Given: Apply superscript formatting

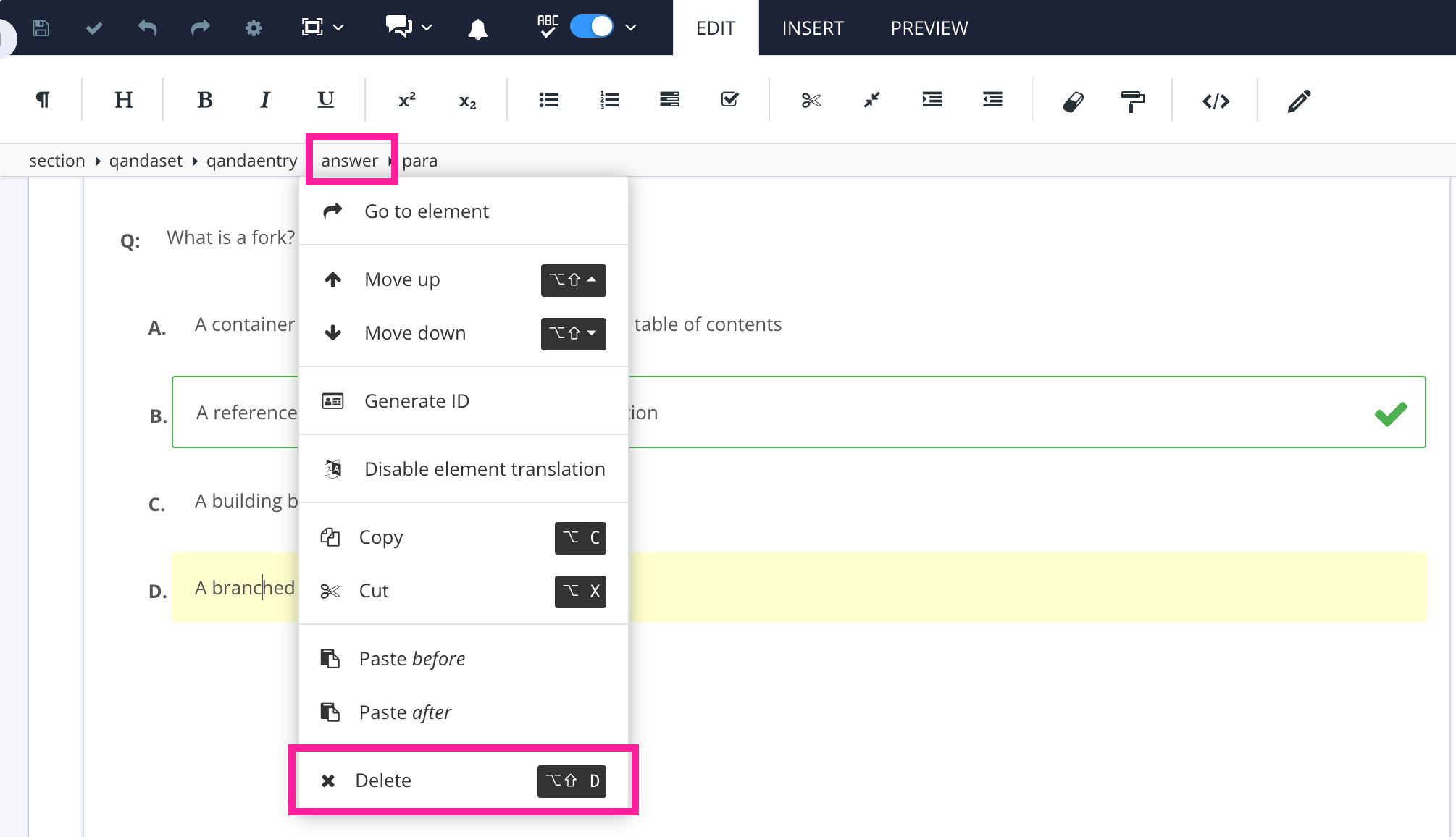Looking at the screenshot, I should click(x=406, y=100).
